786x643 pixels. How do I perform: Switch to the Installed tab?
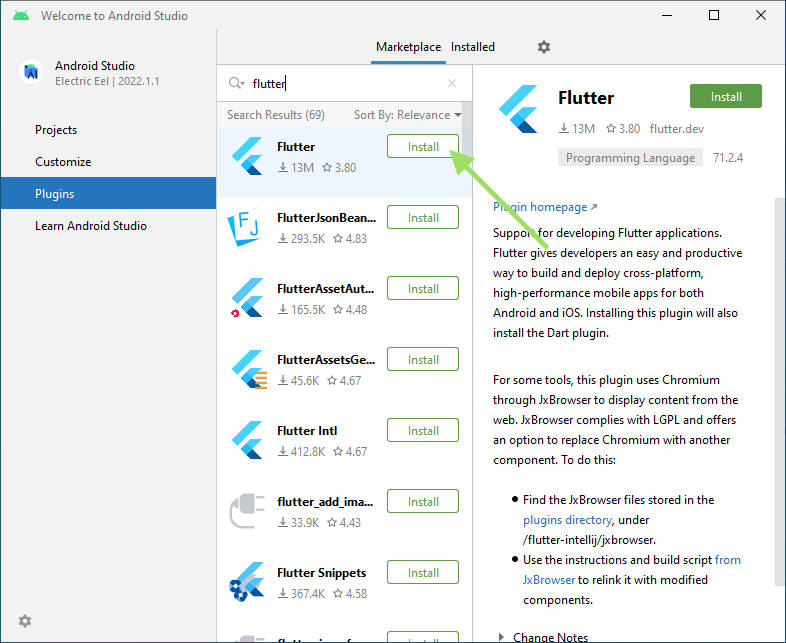pos(473,47)
